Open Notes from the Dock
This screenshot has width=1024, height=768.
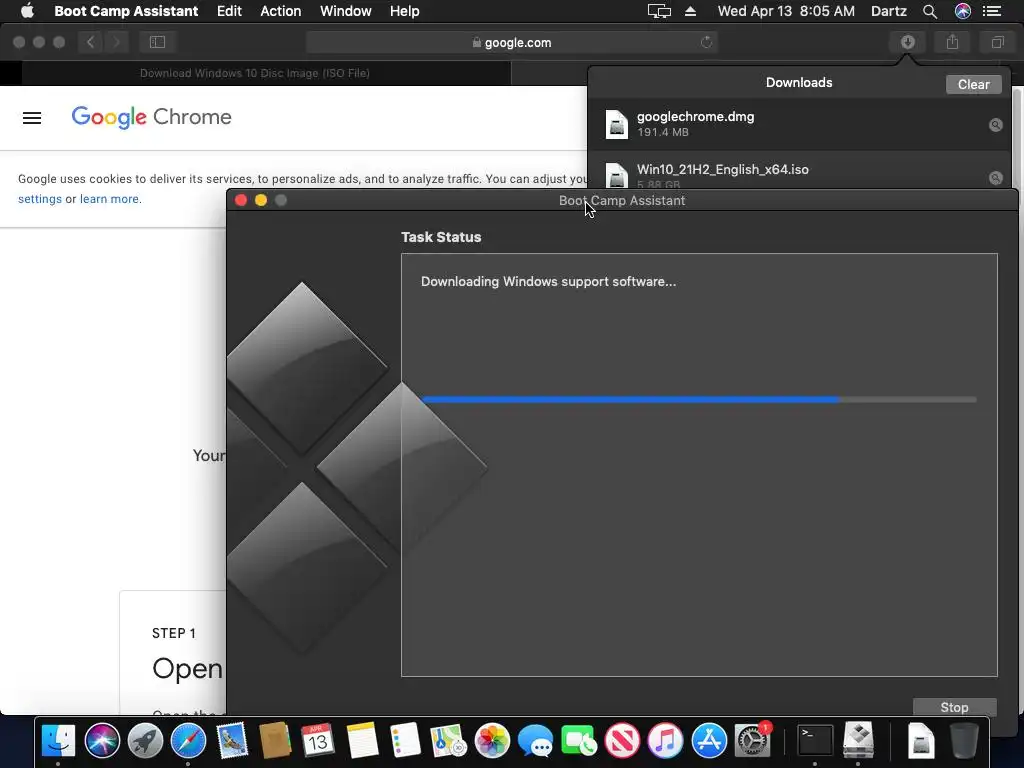pos(362,741)
